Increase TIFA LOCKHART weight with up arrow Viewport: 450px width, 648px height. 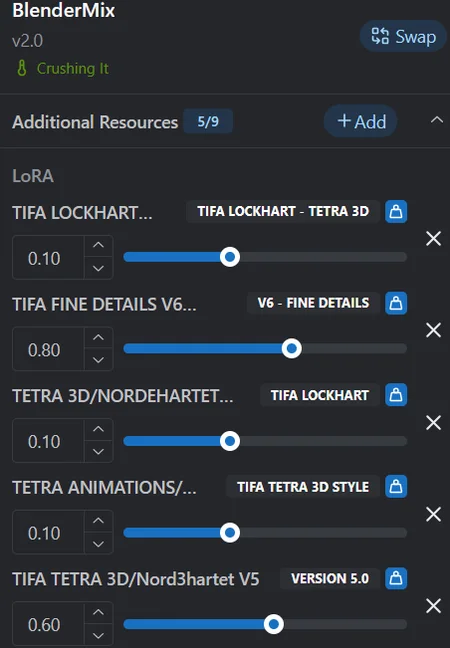(98, 245)
